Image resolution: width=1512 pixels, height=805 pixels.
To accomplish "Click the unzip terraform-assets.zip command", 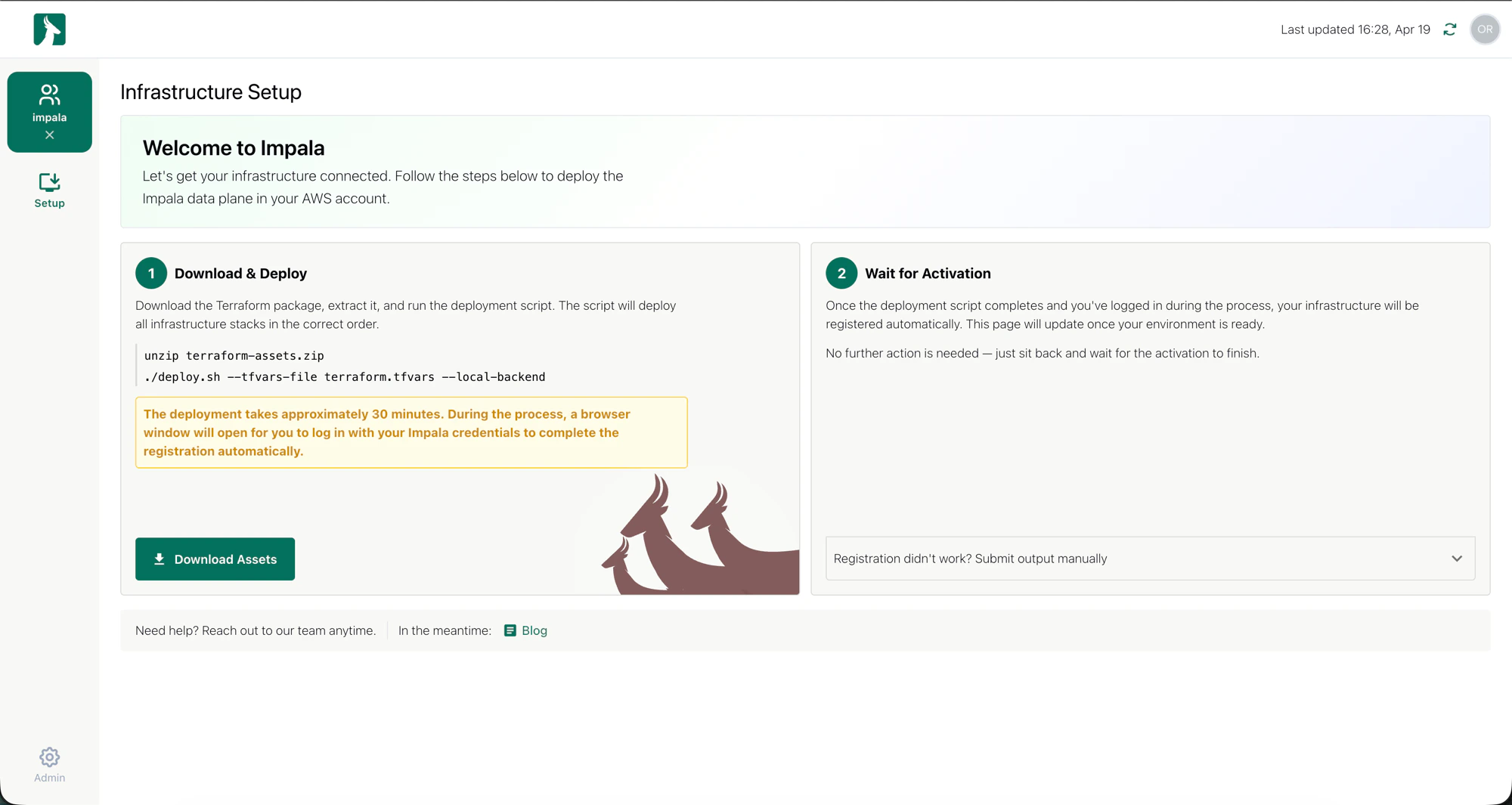I will [x=234, y=355].
